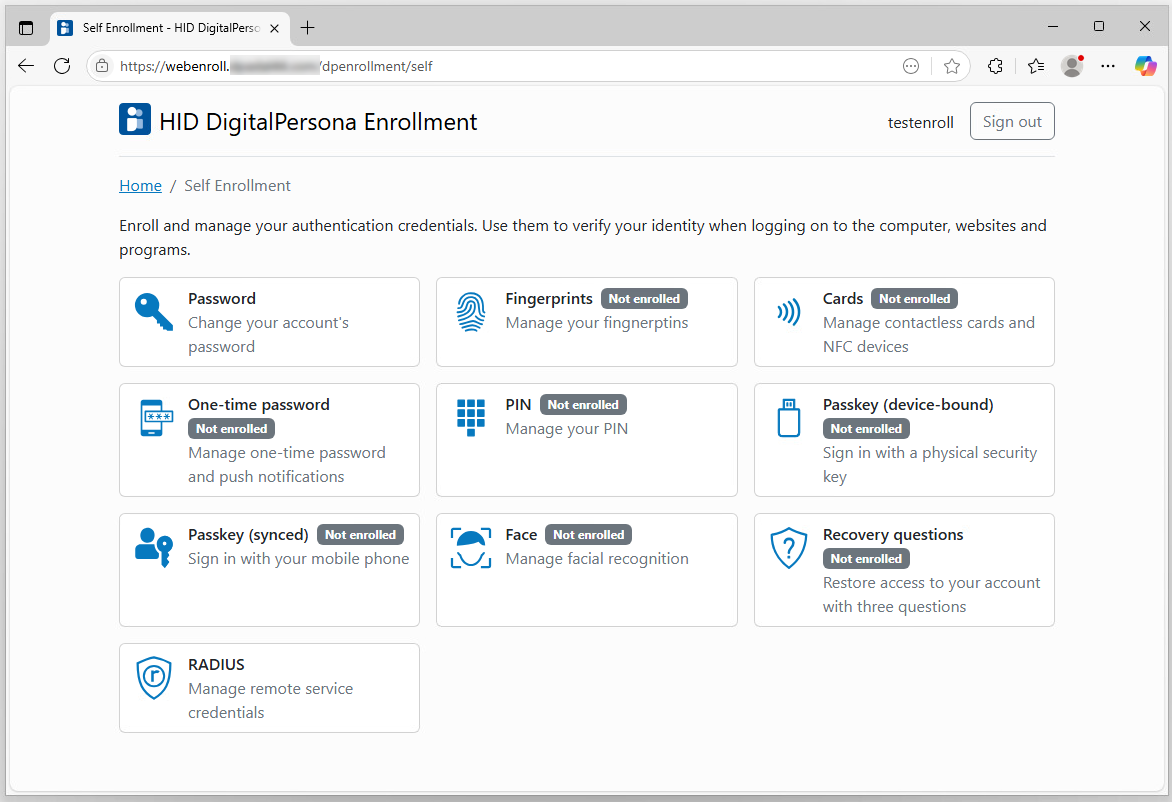This screenshot has height=802, width=1172.
Task: Open the RADIUS shield icon
Action: coord(154,678)
